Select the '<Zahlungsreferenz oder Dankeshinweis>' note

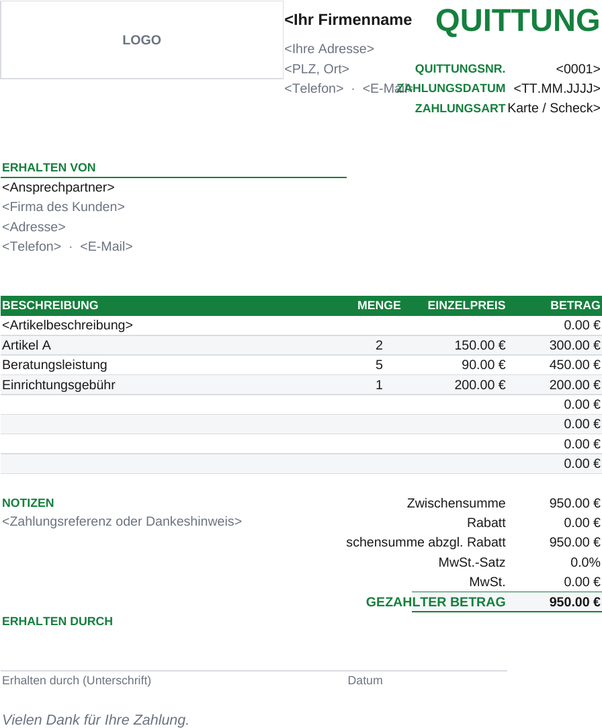coord(122,521)
